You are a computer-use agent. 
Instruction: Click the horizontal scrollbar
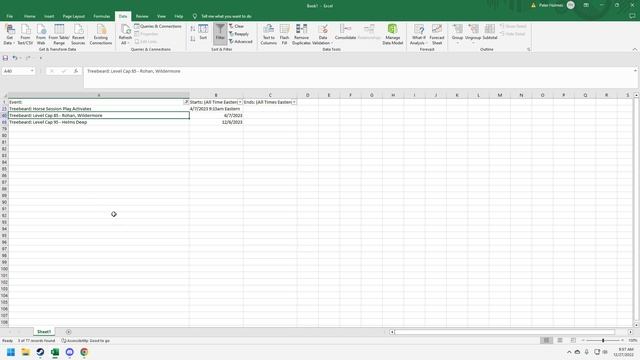(504, 332)
